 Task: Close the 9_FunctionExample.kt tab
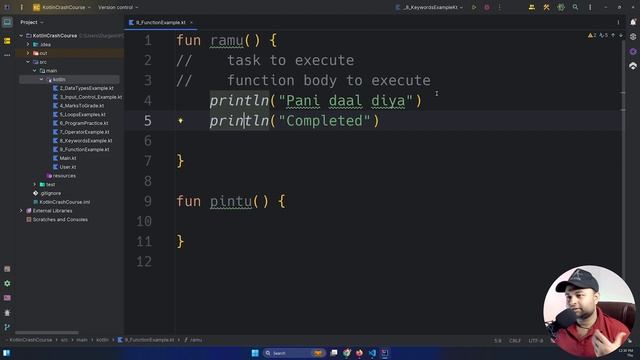click(x=191, y=22)
